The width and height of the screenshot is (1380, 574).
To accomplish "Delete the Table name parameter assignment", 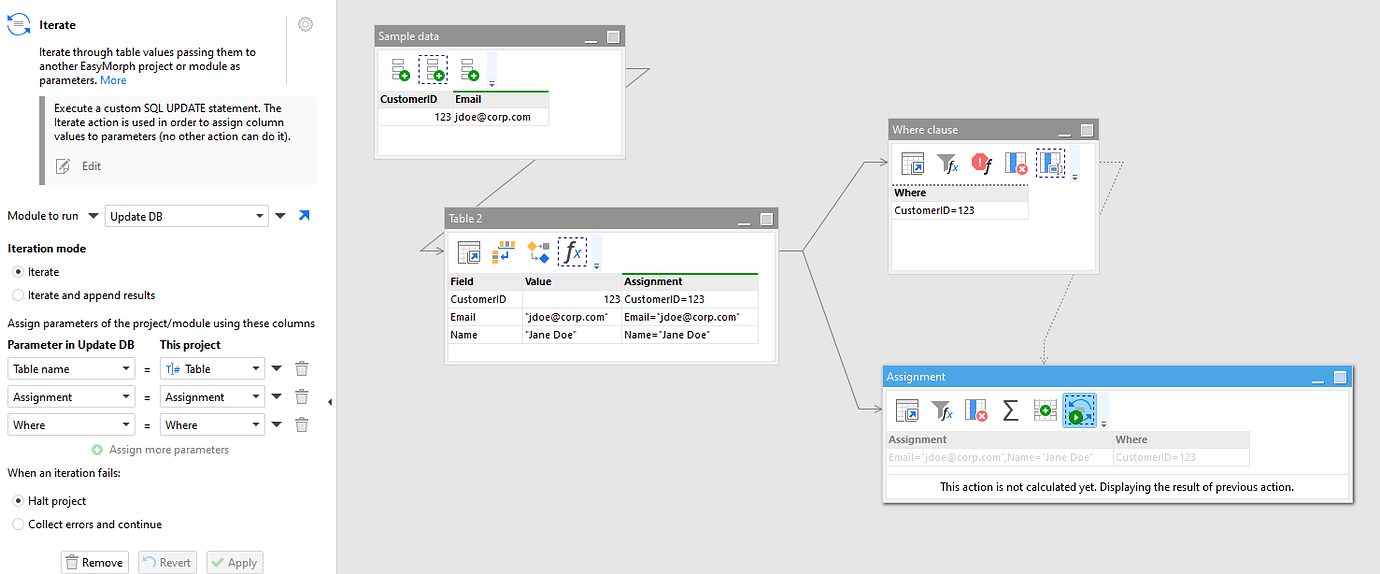I will (302, 369).
